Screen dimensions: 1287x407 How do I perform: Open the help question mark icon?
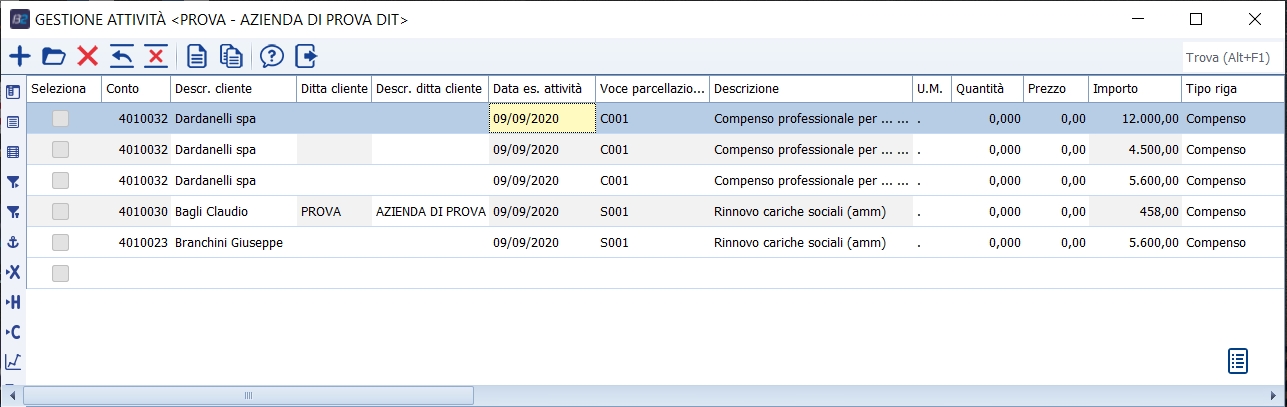coord(271,56)
